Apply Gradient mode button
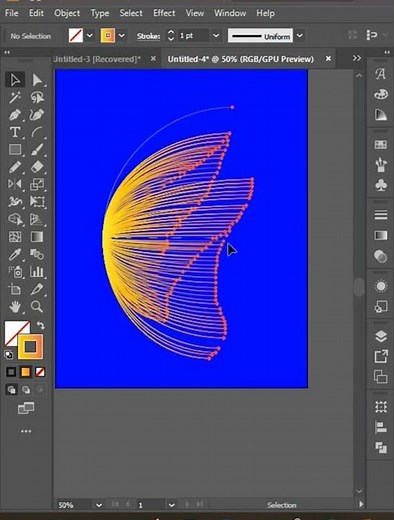 (x=26, y=372)
